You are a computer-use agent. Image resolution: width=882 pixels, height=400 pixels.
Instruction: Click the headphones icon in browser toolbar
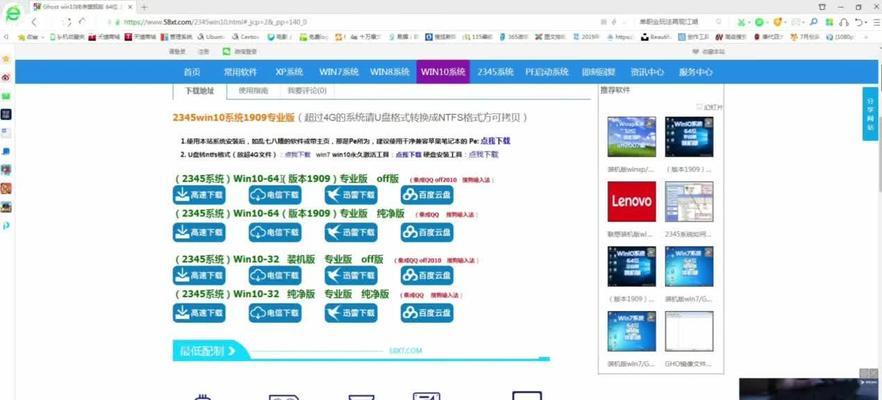point(843,22)
